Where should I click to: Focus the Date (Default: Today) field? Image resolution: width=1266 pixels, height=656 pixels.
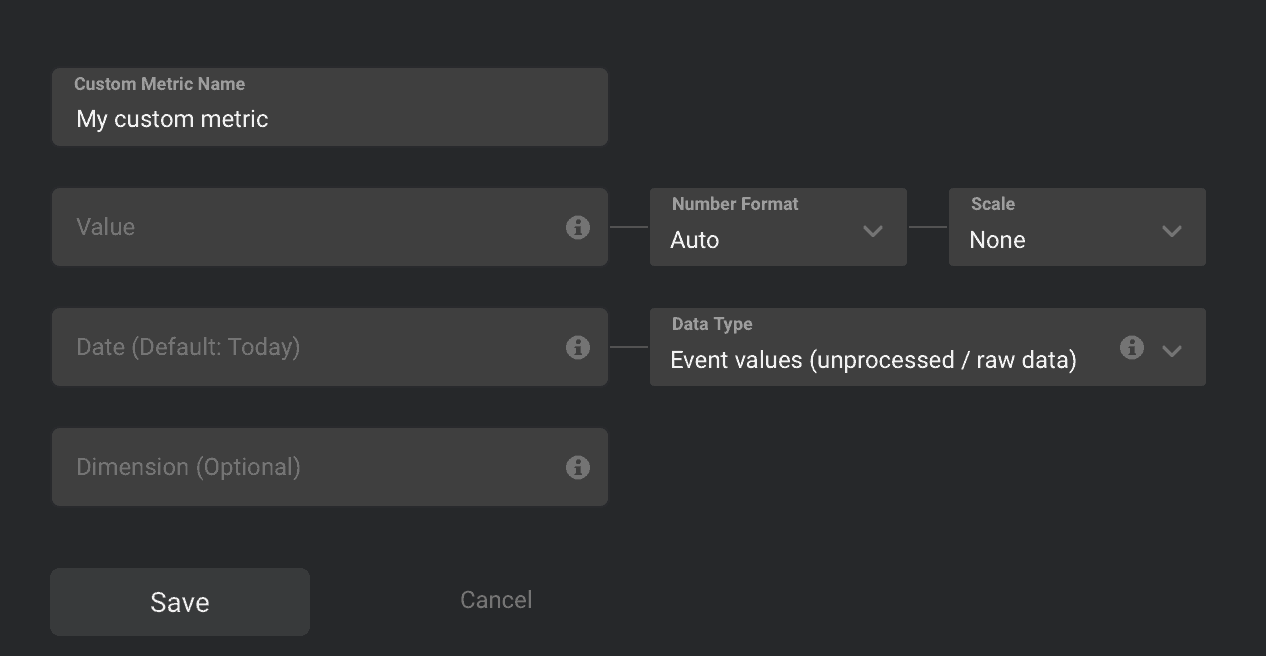point(300,347)
